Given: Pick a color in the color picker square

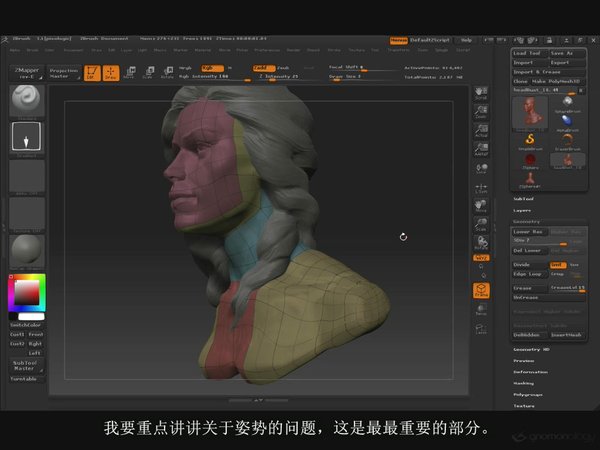Looking at the screenshot, I should point(27,292).
